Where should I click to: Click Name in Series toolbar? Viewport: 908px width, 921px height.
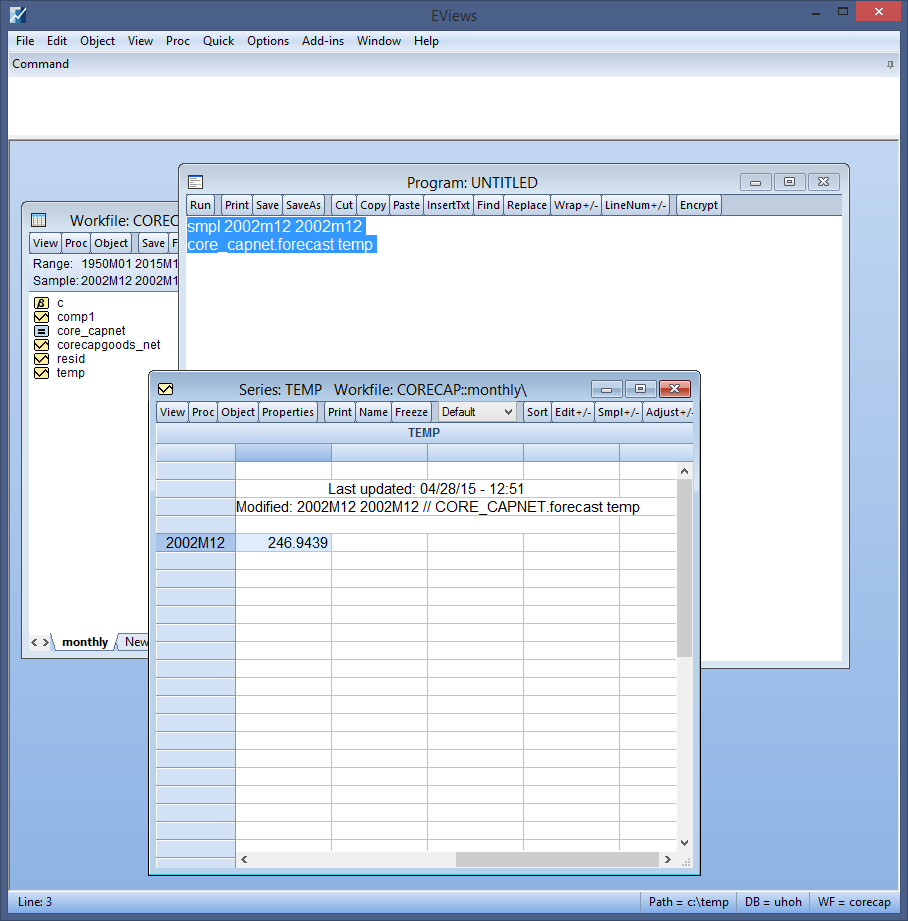click(x=374, y=412)
